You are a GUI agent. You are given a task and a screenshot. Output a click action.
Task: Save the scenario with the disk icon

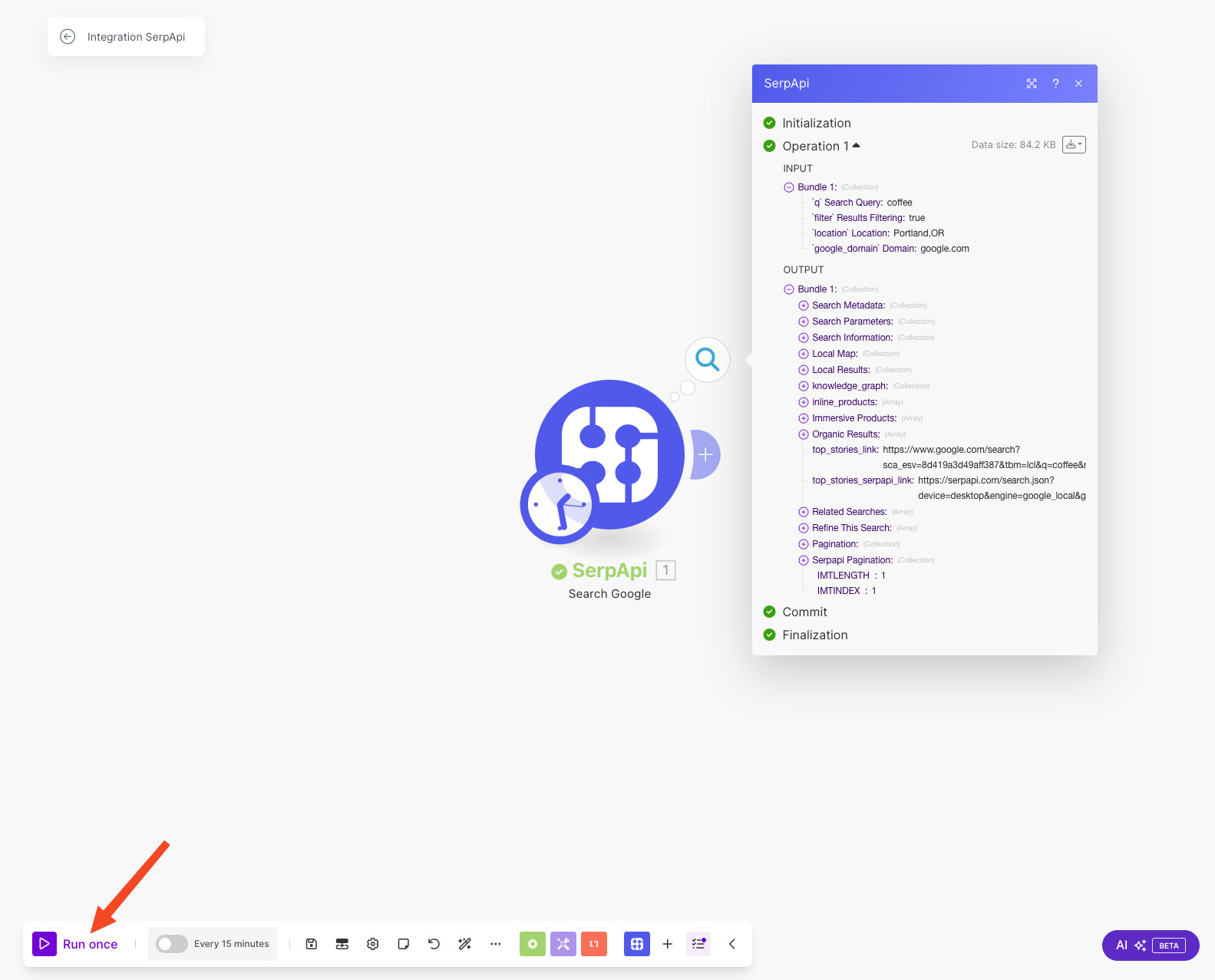(x=312, y=944)
